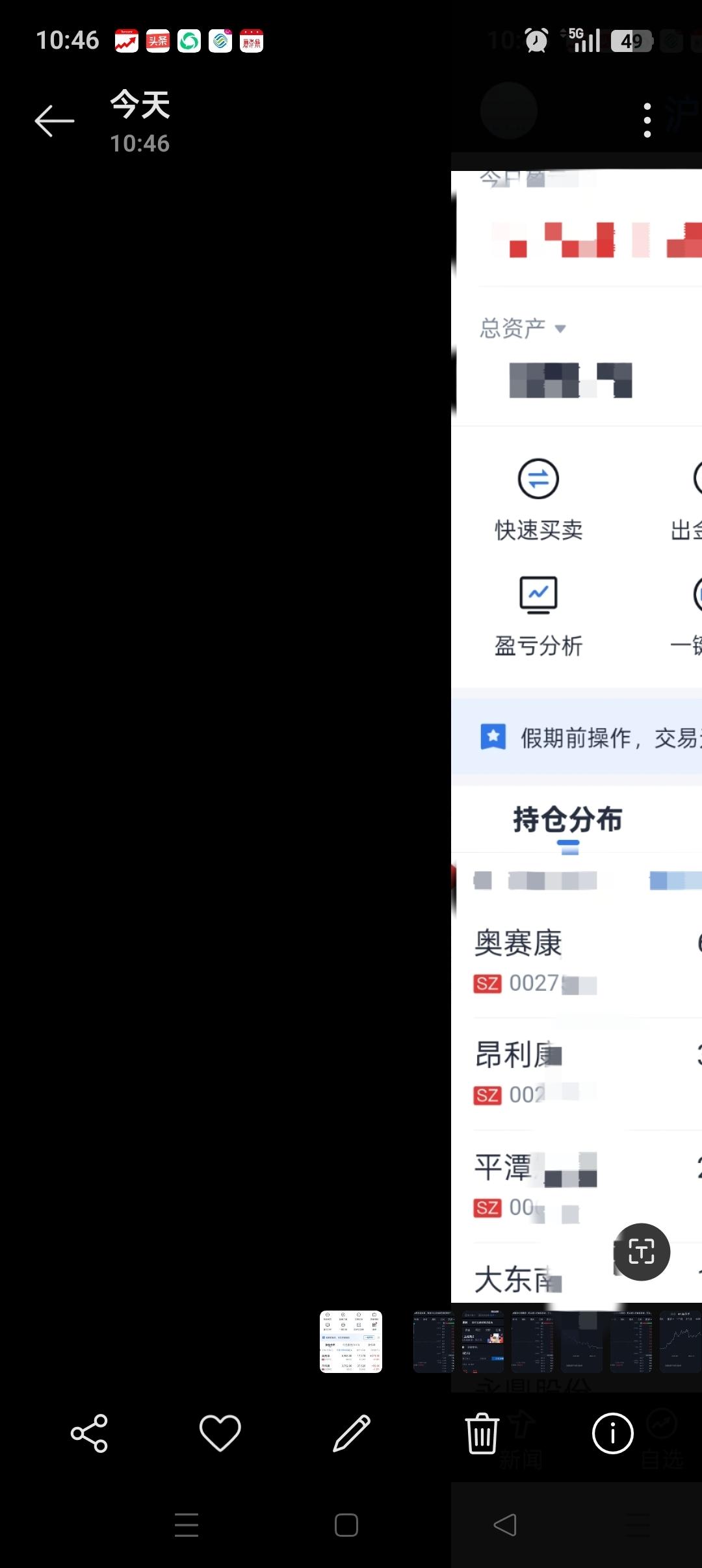Image resolution: width=702 pixels, height=1568 pixels.
Task: Edit the photo with the pencil icon
Action: [x=351, y=1433]
